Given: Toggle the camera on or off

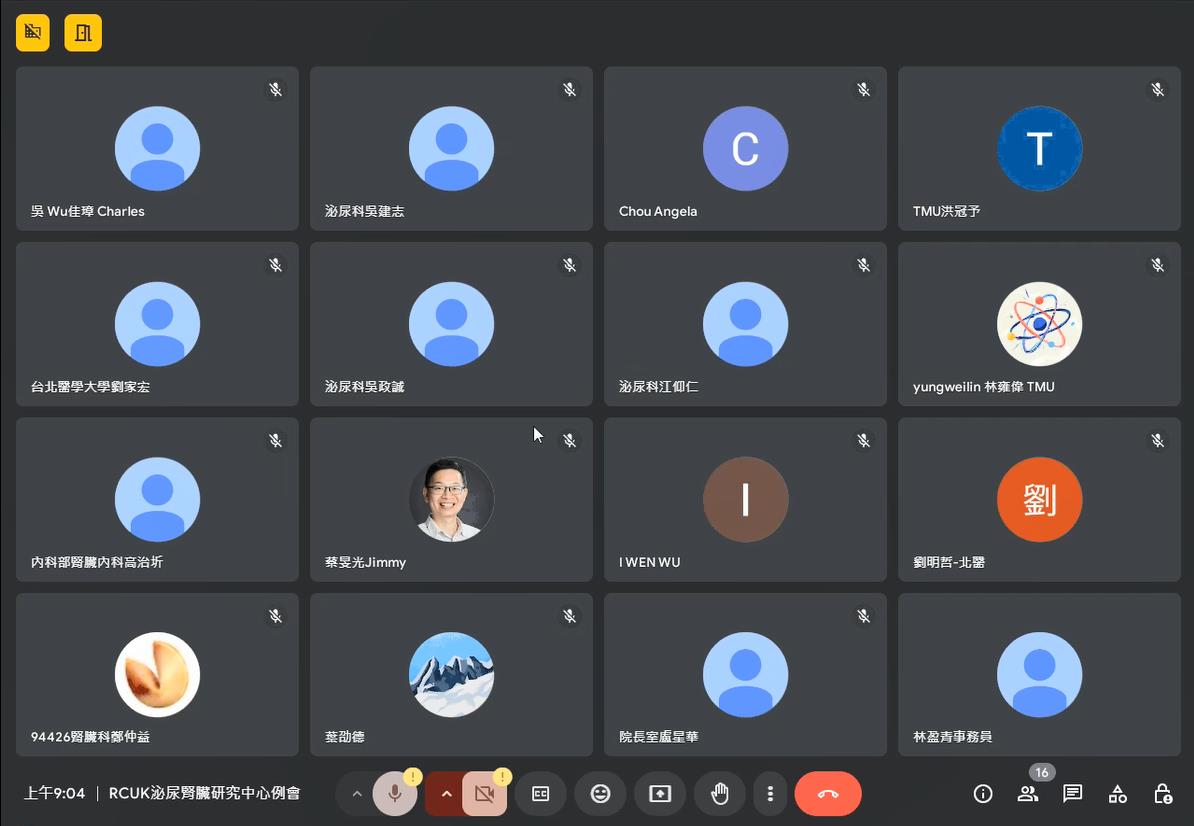Looking at the screenshot, I should coord(484,794).
